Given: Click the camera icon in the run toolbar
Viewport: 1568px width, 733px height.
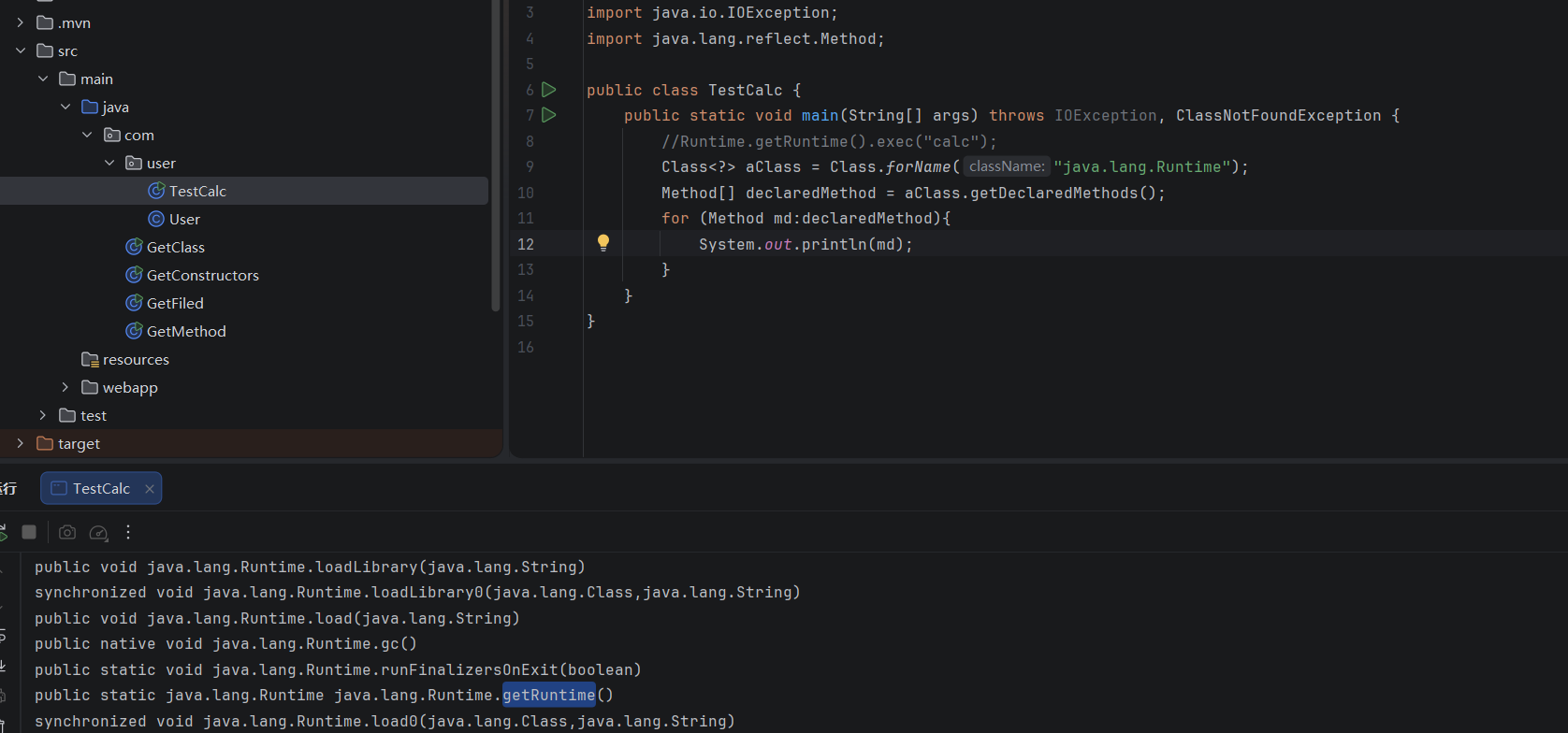Looking at the screenshot, I should (x=67, y=532).
